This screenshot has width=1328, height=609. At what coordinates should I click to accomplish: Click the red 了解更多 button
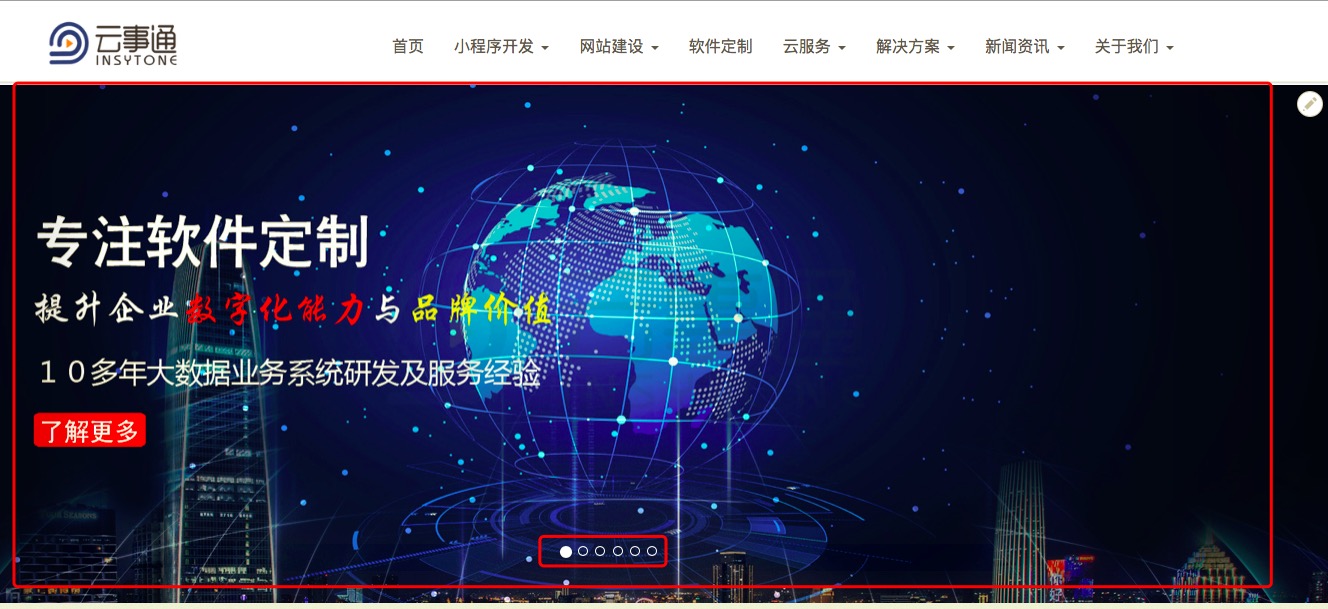click(x=89, y=429)
